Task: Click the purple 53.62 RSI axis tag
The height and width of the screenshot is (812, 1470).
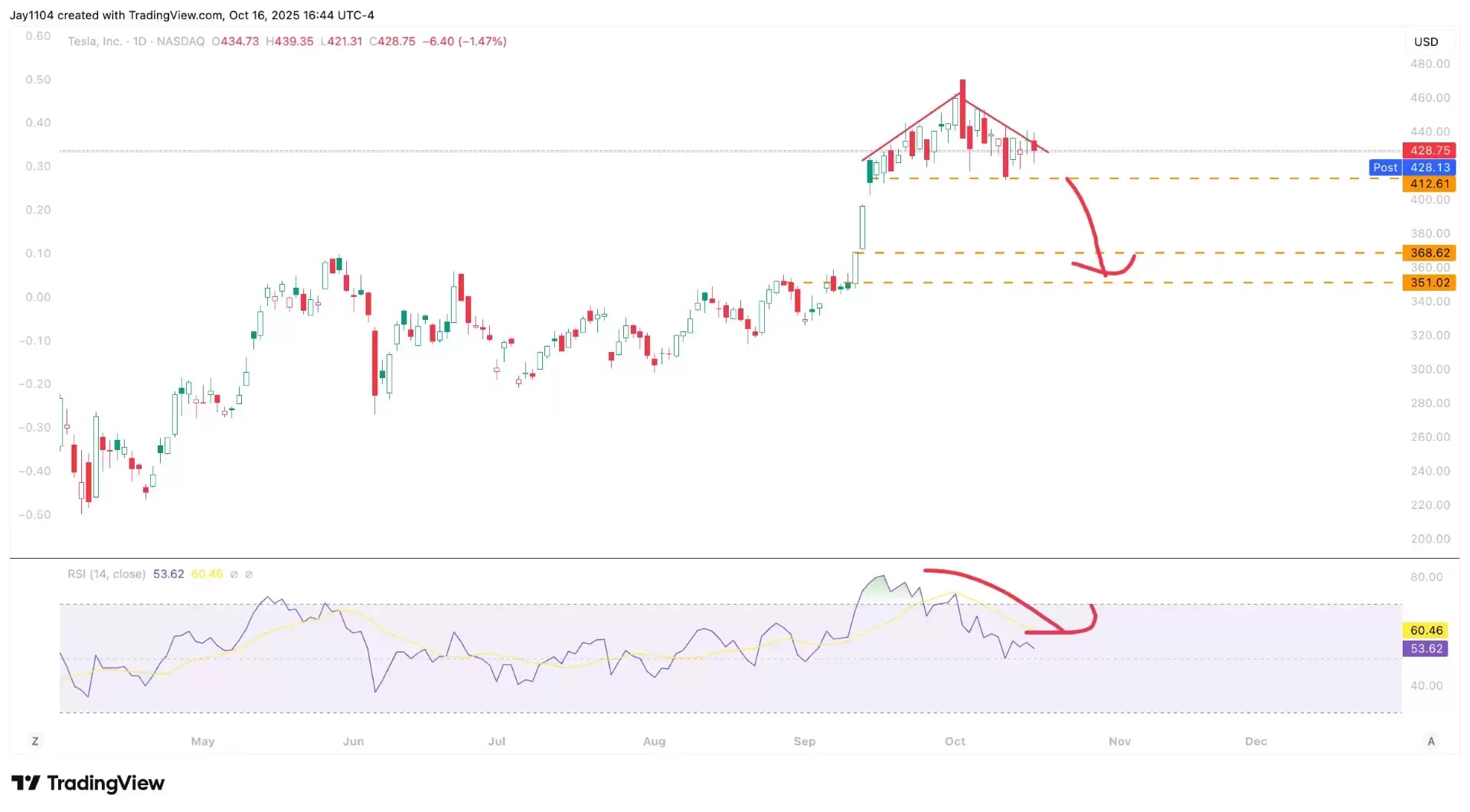Action: (1426, 648)
